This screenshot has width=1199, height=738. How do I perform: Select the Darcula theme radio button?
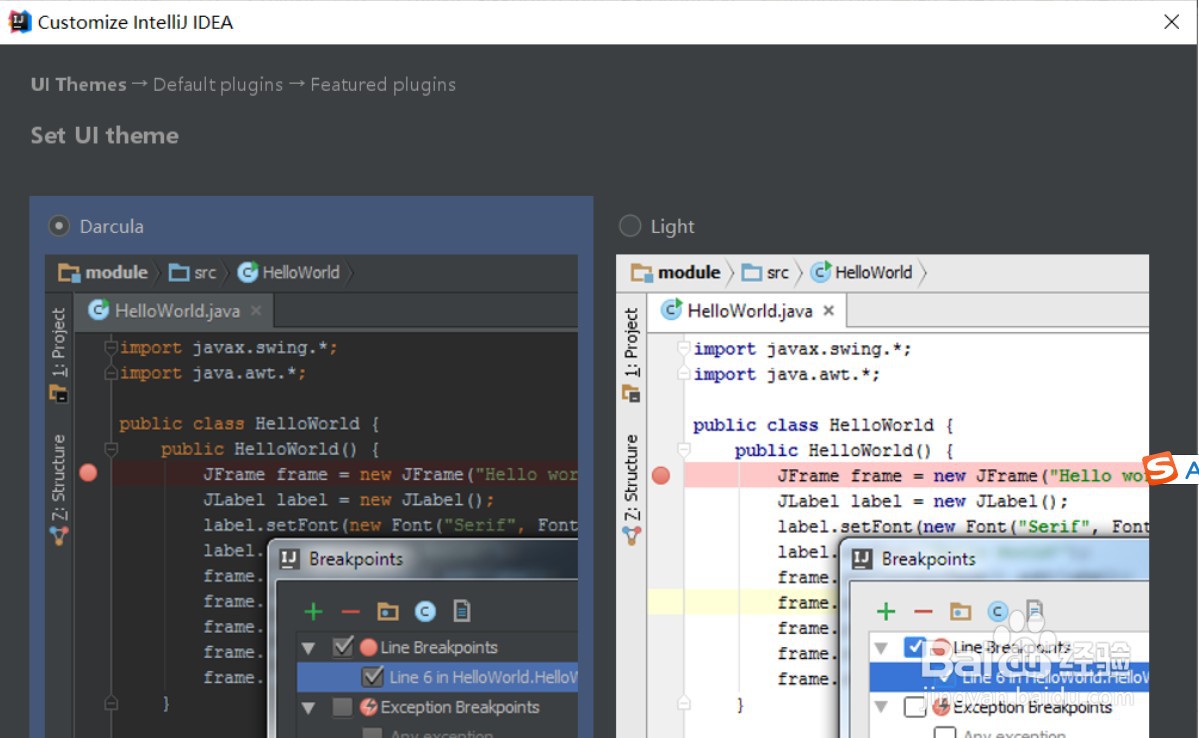(59, 226)
